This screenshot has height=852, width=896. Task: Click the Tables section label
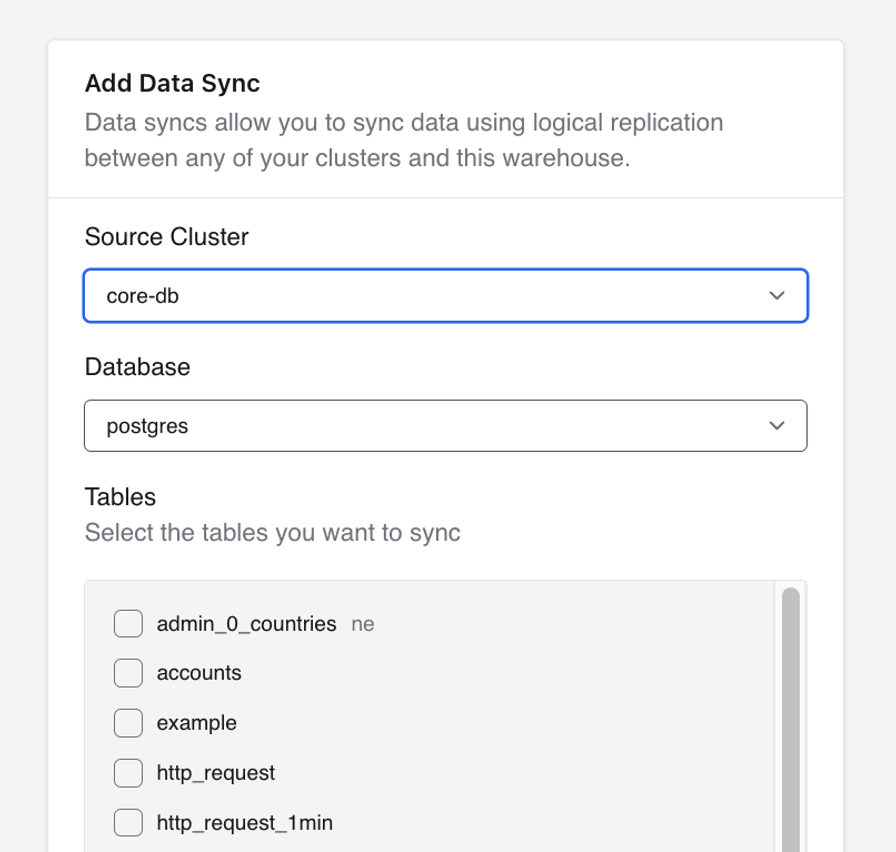tap(120, 497)
